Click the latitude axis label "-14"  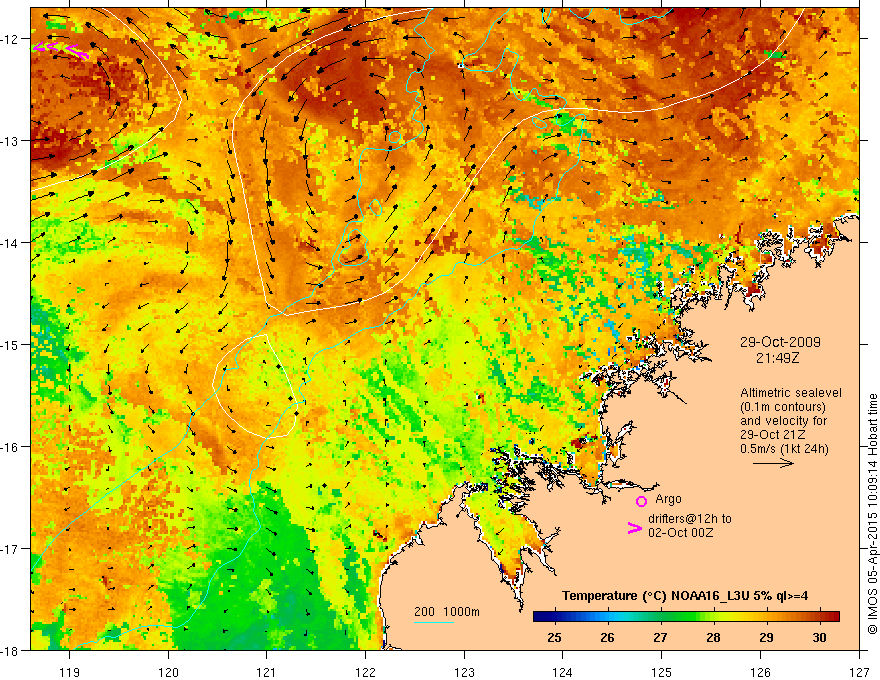[x=10, y=243]
